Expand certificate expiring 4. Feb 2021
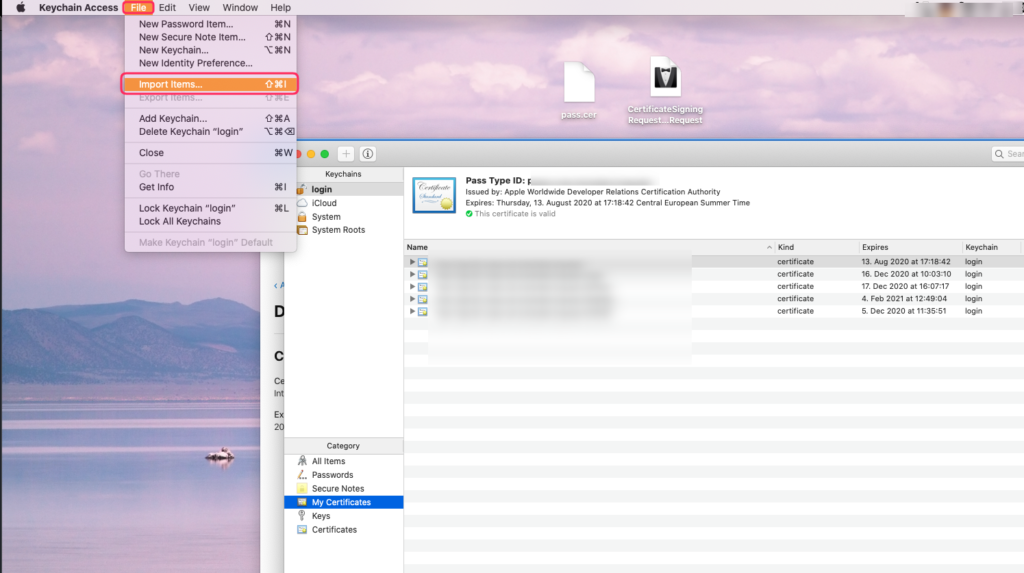 point(412,299)
